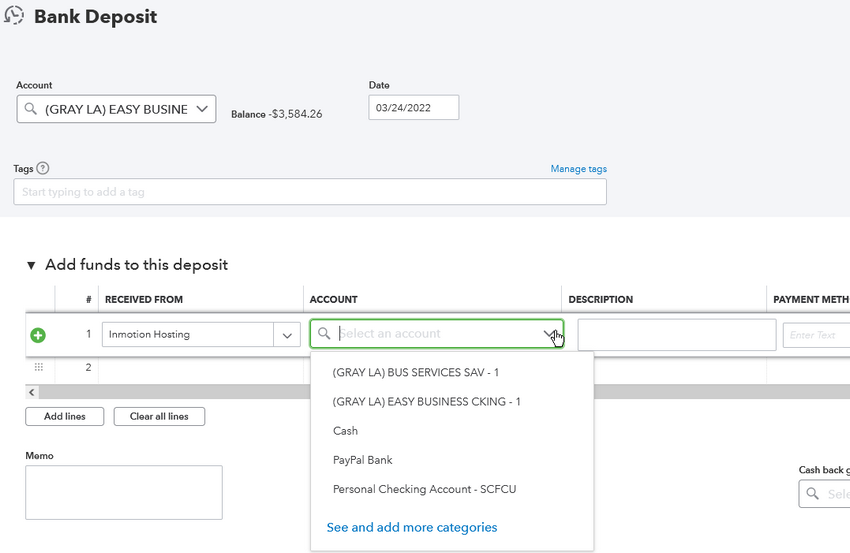Pick PayPal Bank account option
This screenshot has height=553, width=850.
tap(362, 460)
